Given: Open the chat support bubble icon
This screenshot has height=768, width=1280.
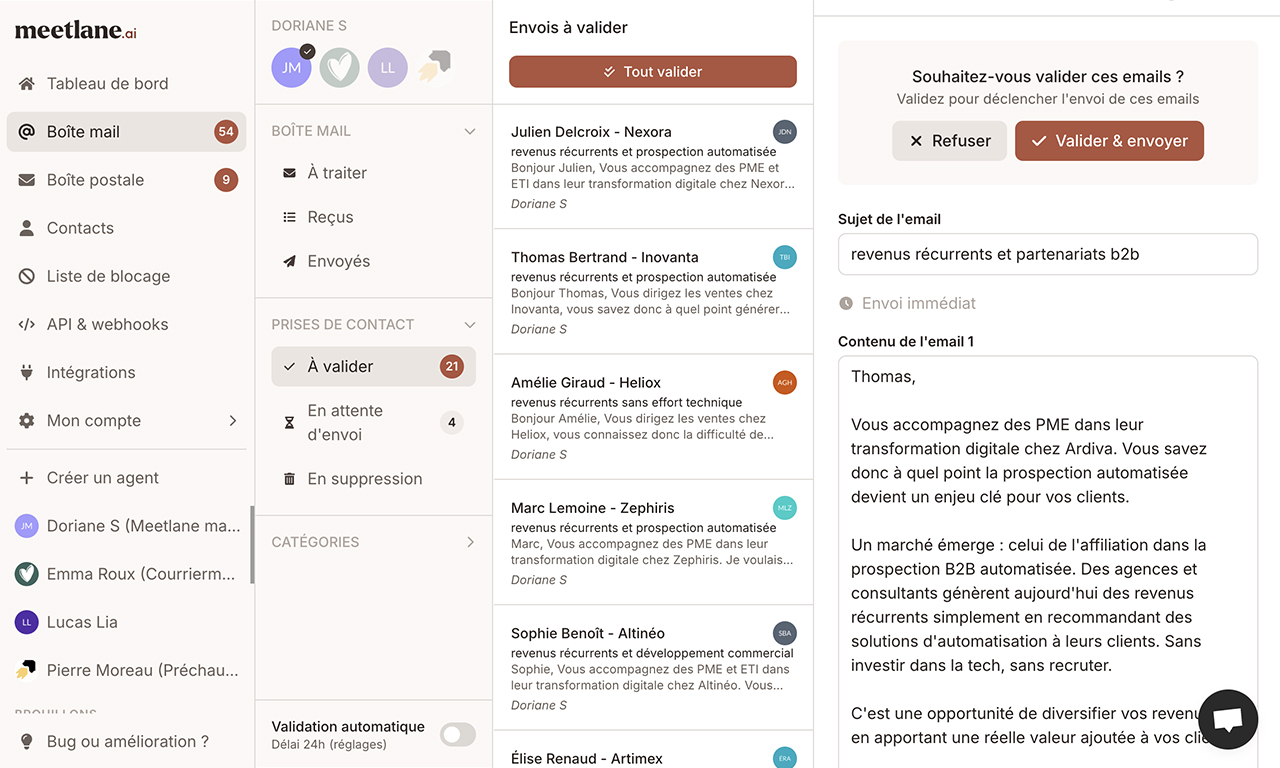Looking at the screenshot, I should tap(1227, 718).
